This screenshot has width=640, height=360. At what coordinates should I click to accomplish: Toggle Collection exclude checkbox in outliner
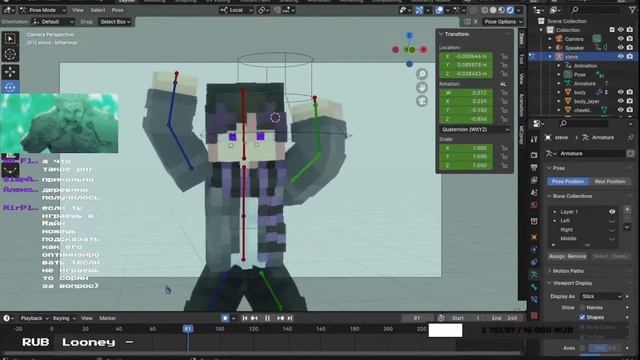click(x=612, y=30)
